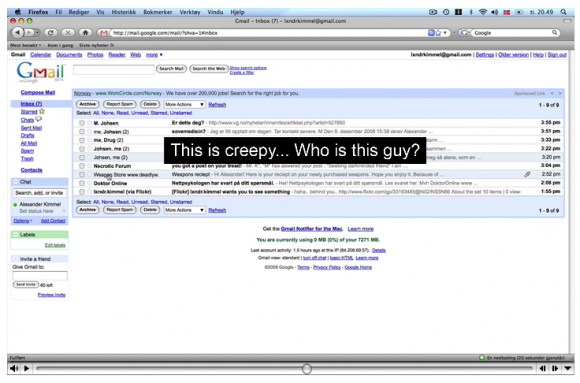Tick the checkbox for Johsen, me 3:20 pm email

pyautogui.click(x=82, y=157)
